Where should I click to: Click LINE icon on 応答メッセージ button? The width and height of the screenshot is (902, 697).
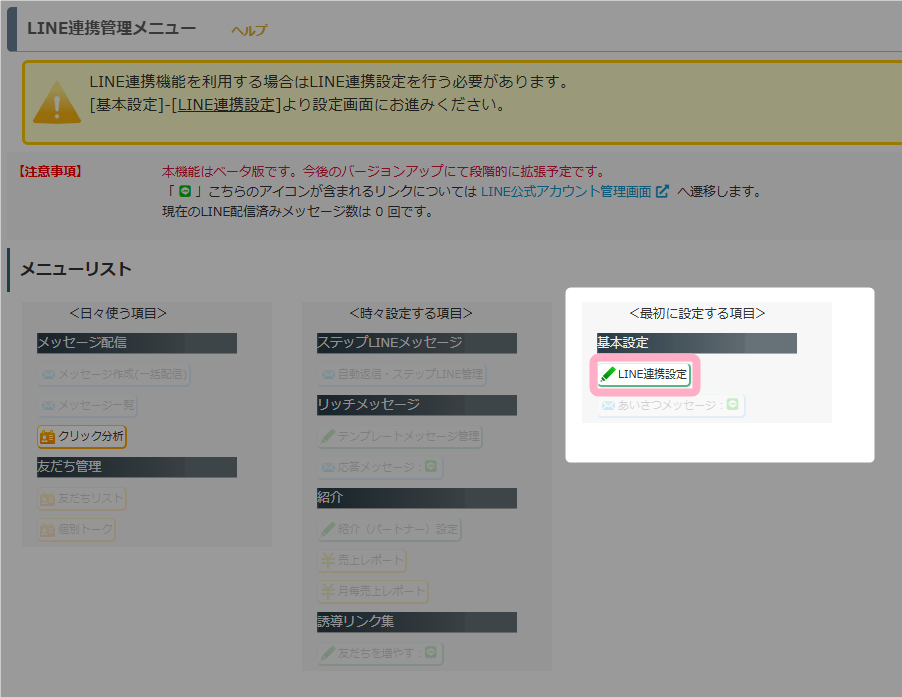430,466
